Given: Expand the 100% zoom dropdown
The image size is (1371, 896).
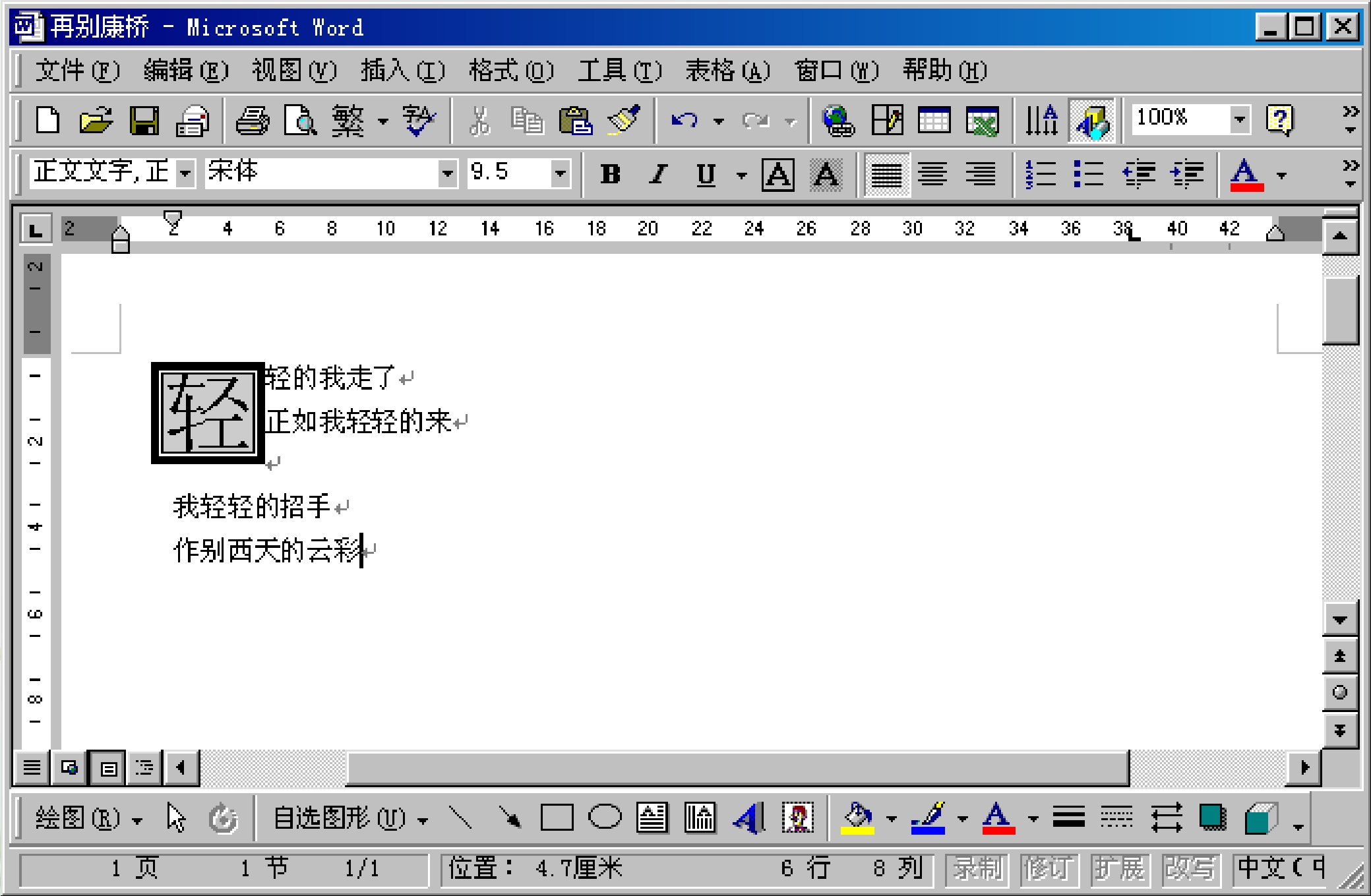Looking at the screenshot, I should tap(1240, 120).
